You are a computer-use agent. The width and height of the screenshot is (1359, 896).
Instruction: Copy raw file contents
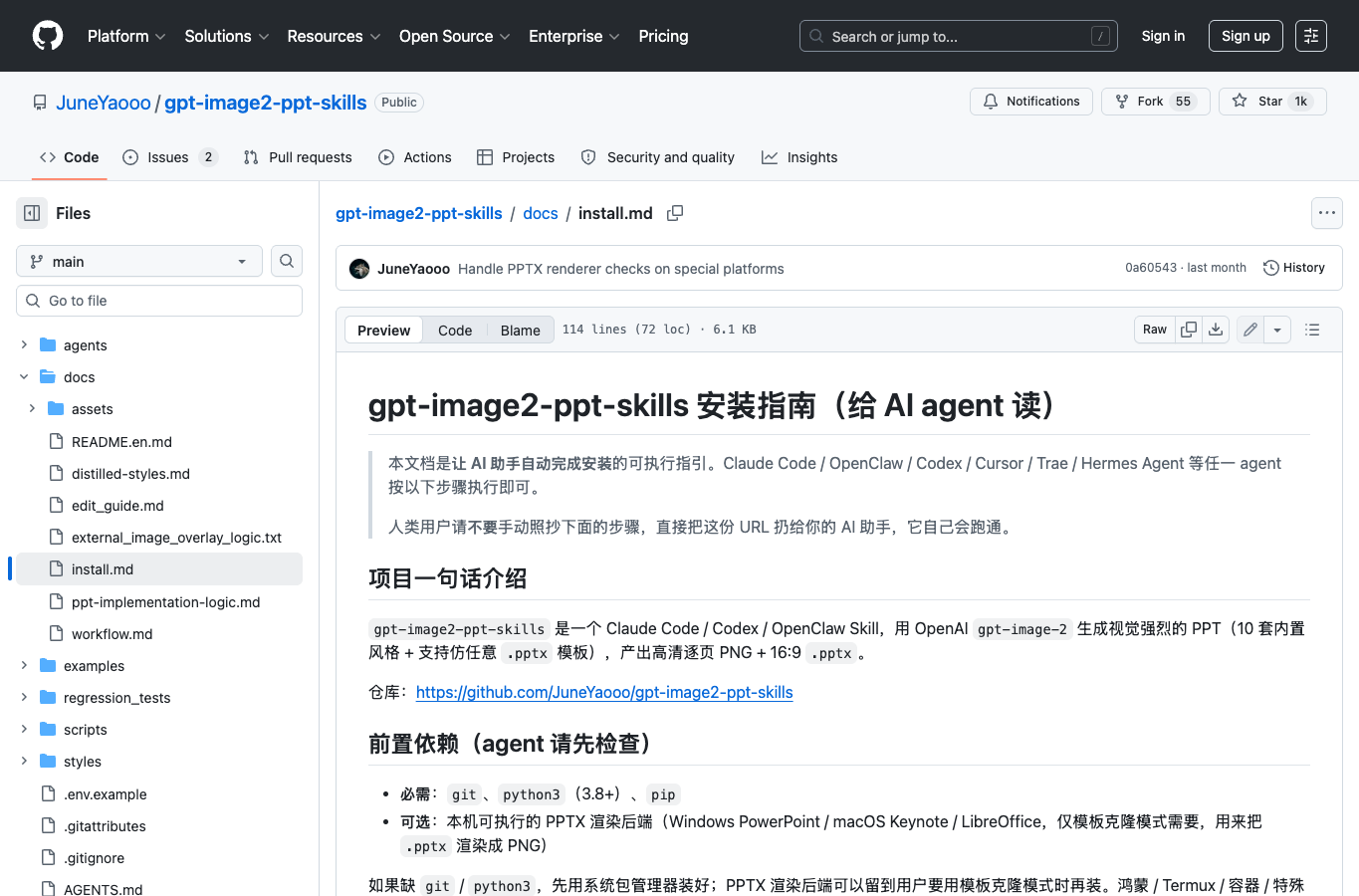(x=1189, y=330)
